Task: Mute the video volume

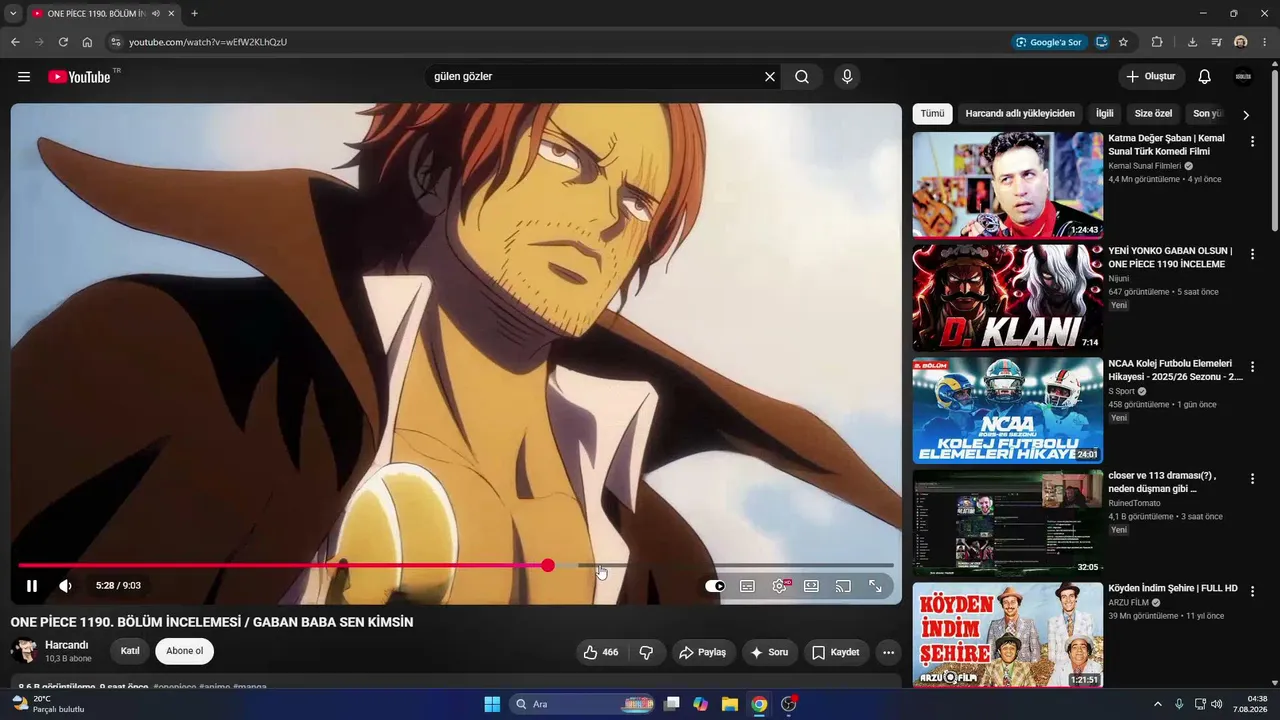Action: [65, 586]
